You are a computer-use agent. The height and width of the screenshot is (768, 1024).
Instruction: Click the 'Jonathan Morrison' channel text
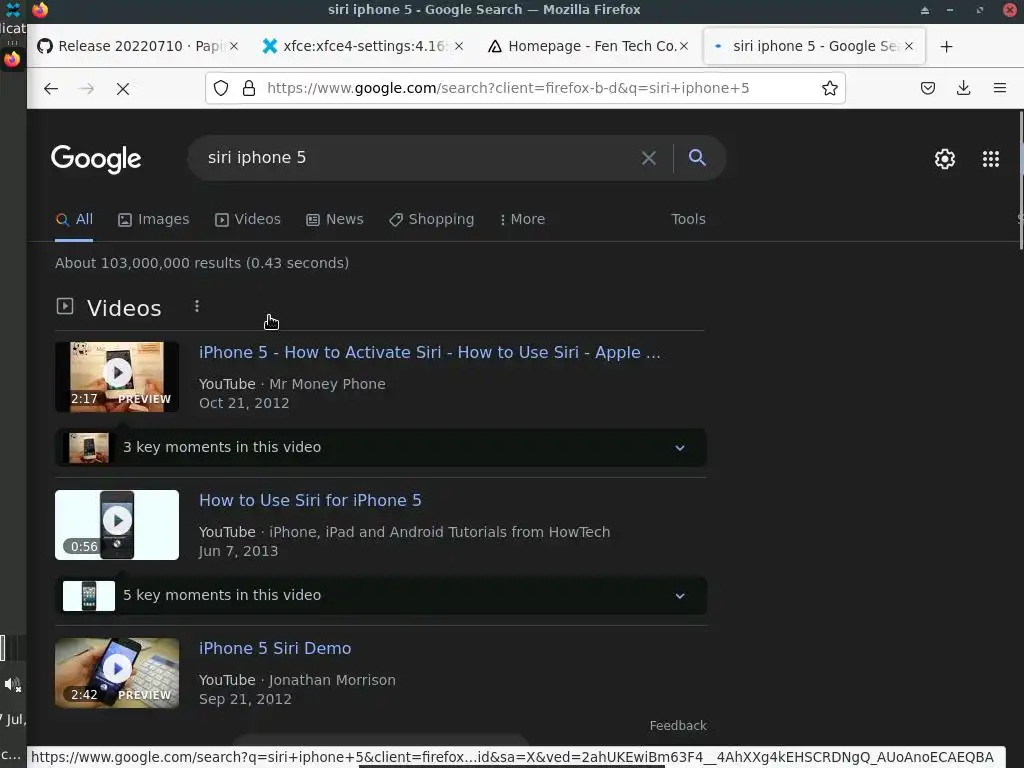point(332,680)
